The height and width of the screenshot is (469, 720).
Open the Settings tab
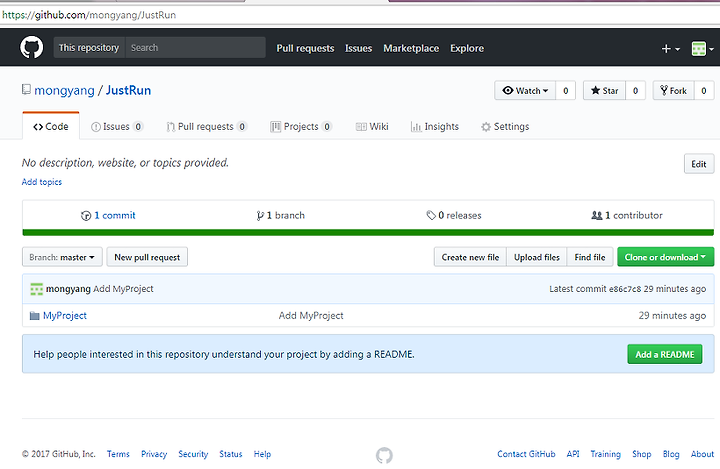tap(505, 126)
